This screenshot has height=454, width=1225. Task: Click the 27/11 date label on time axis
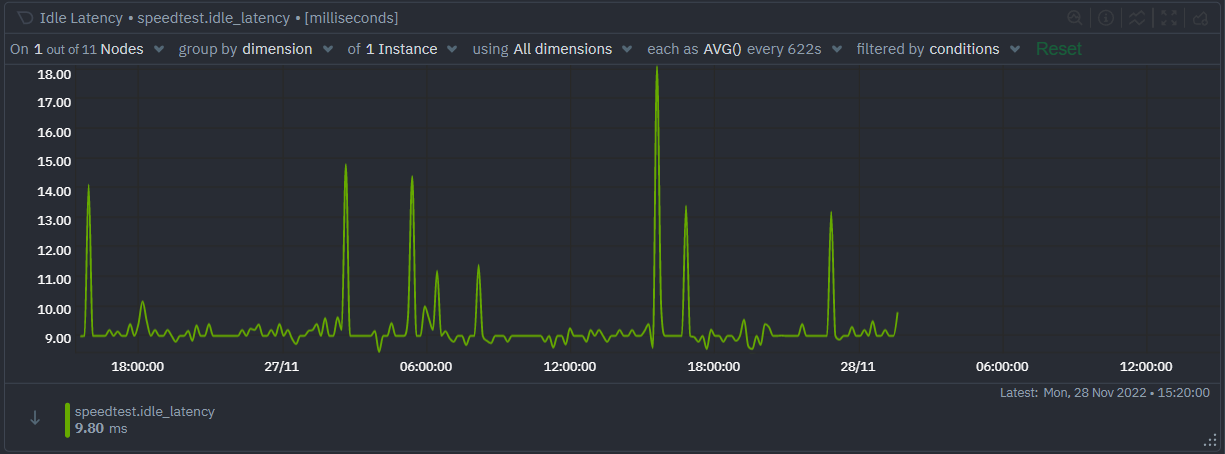[282, 367]
